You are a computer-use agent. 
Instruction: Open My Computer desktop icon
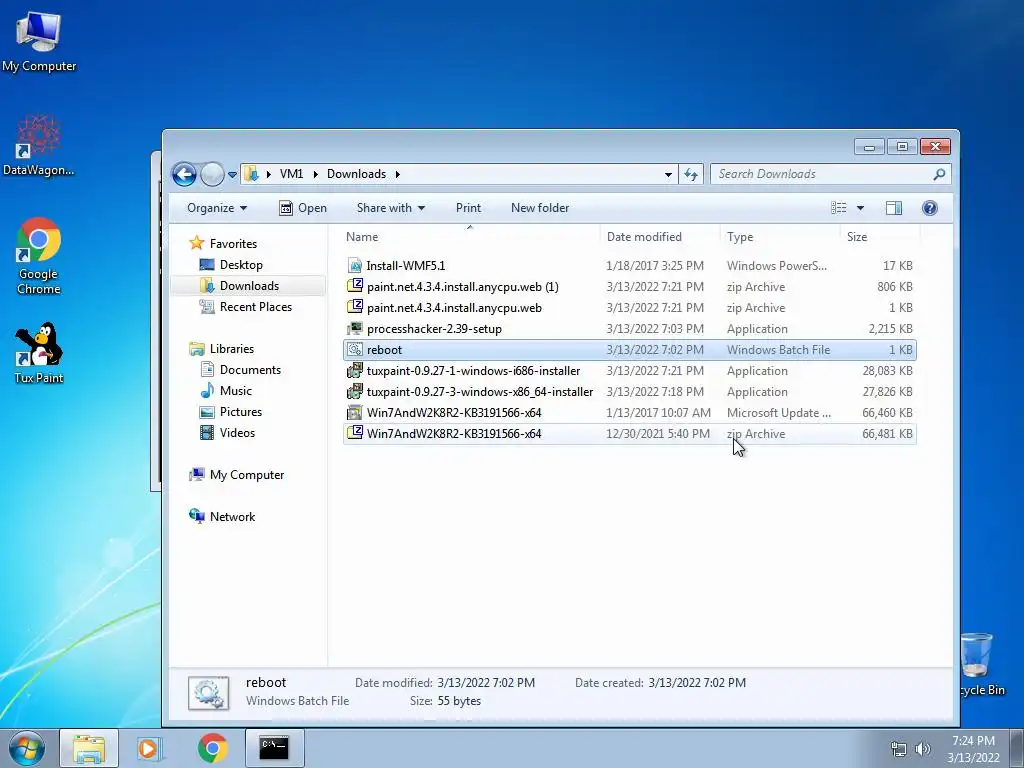coord(39,39)
